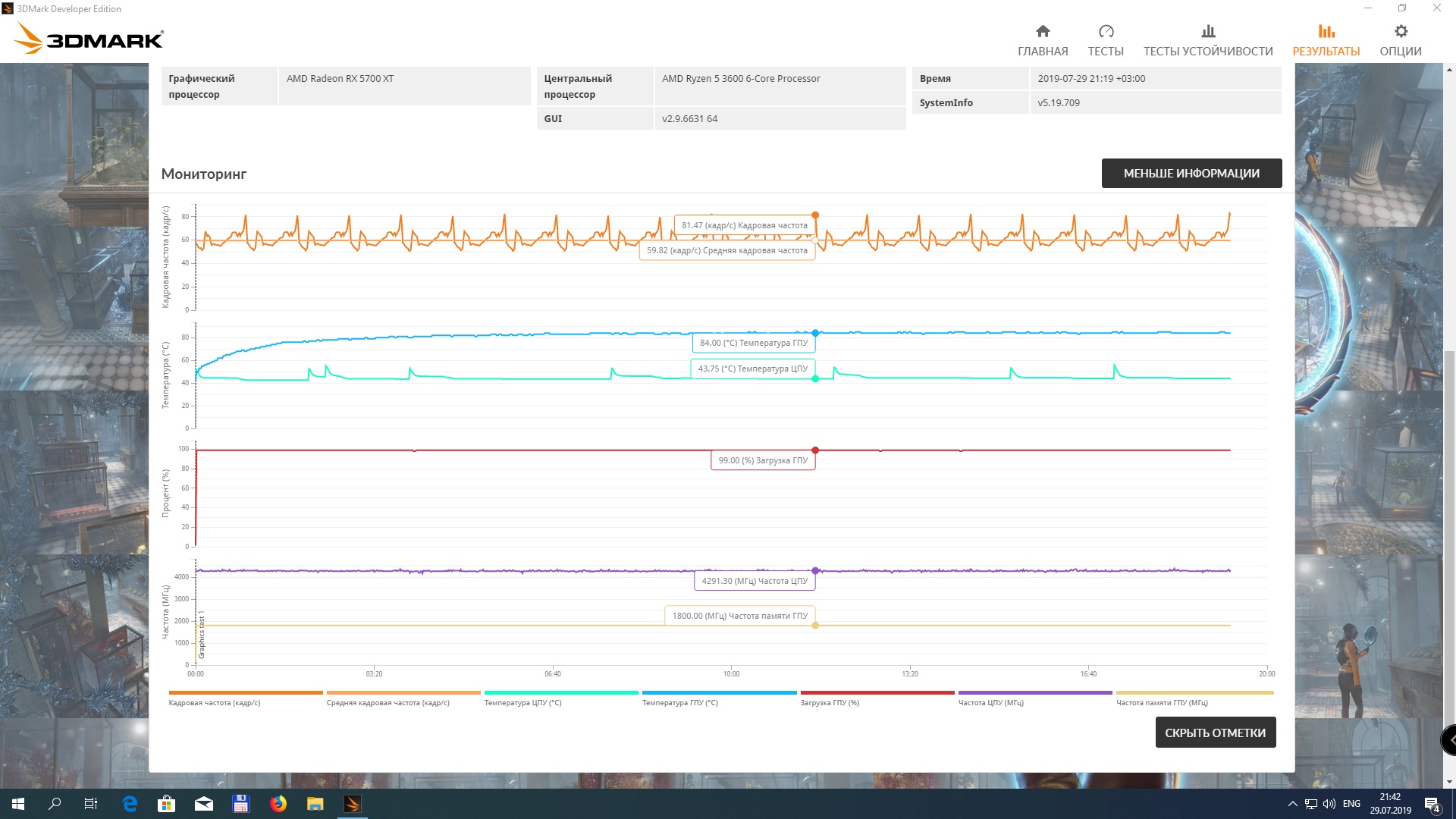
Task: Collapse details with МЕНЬШЕ ИНФОРМАЦИИ
Action: (1191, 173)
